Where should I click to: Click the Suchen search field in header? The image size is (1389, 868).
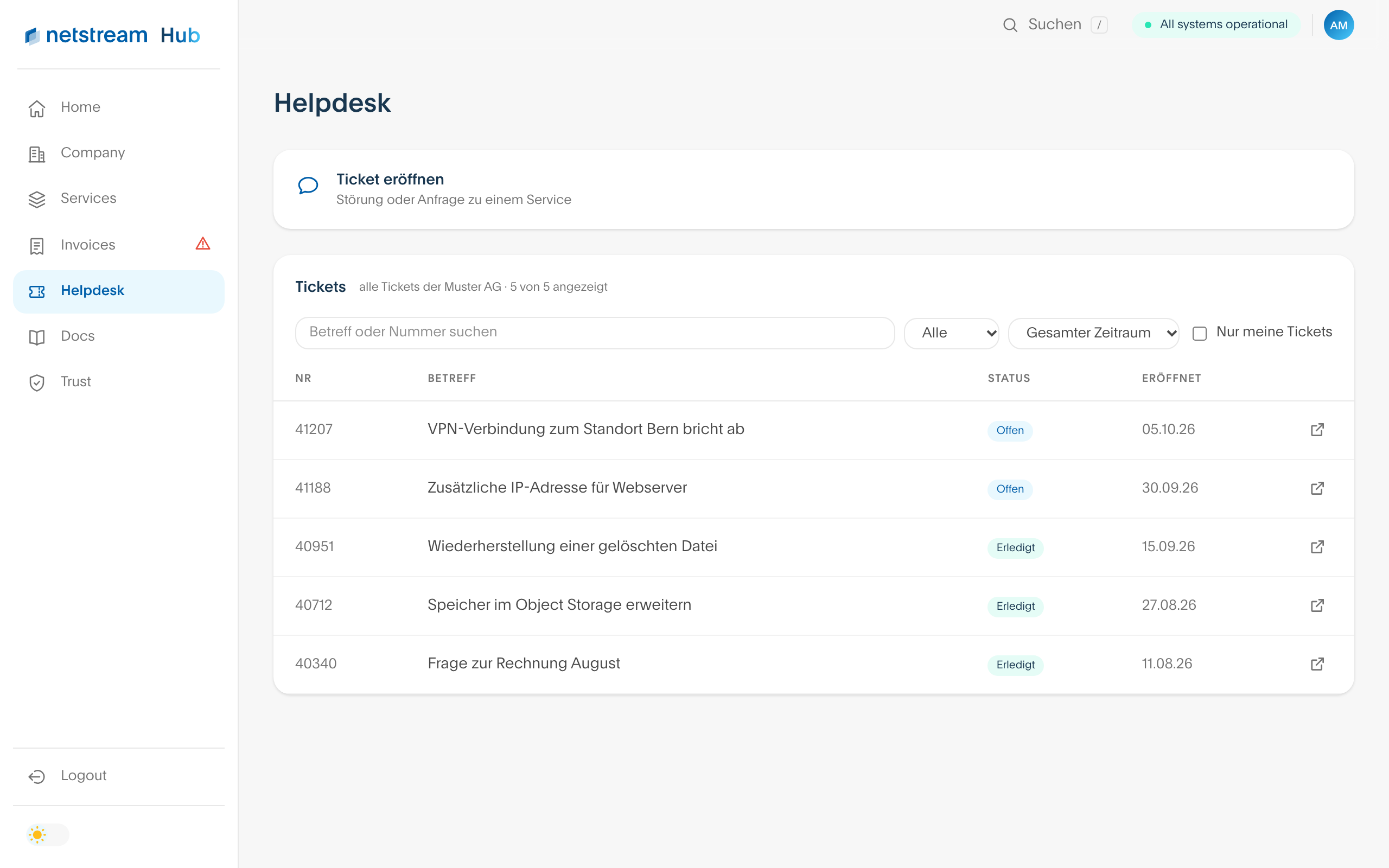[1055, 25]
